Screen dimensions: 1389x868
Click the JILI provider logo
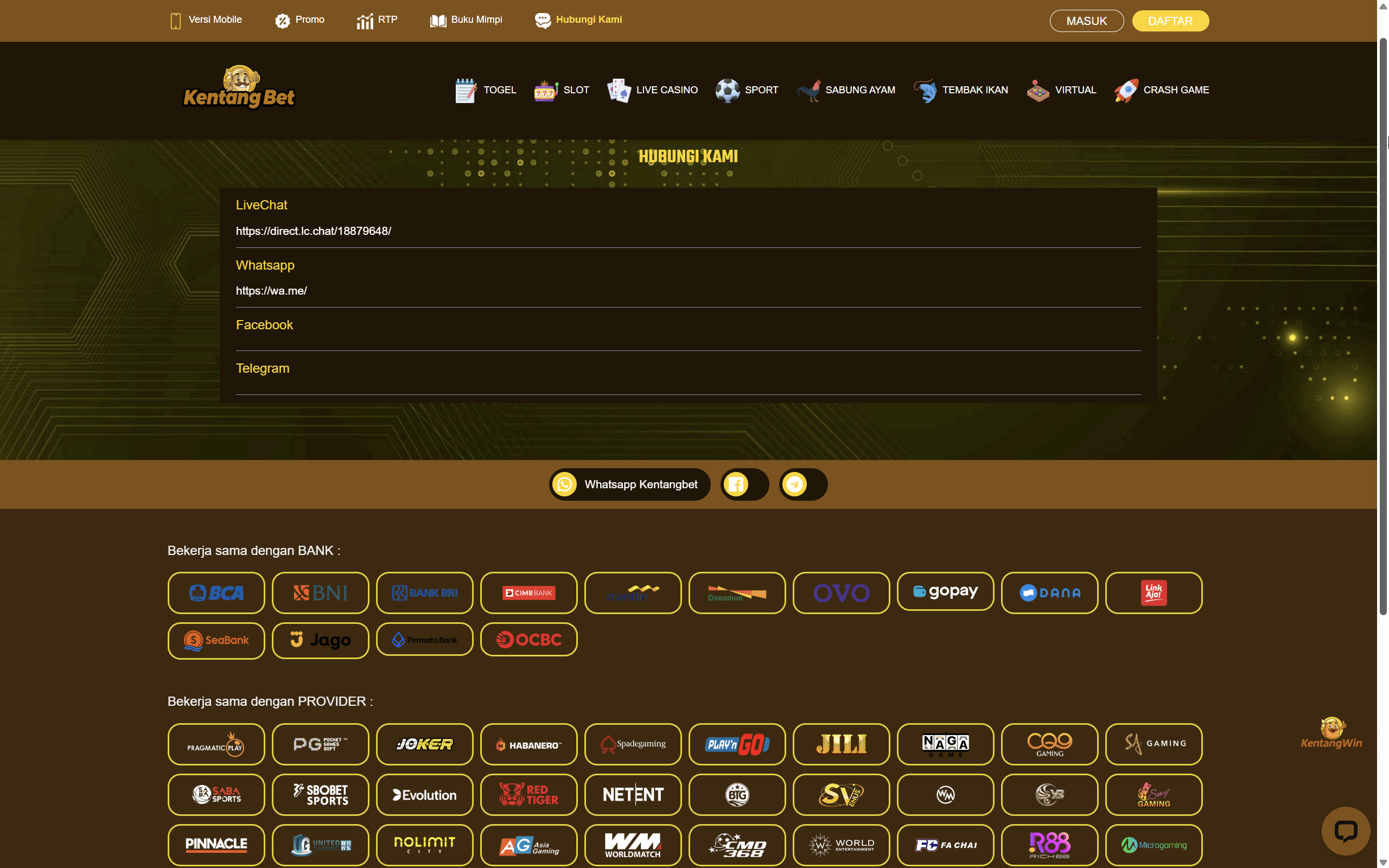[842, 744]
